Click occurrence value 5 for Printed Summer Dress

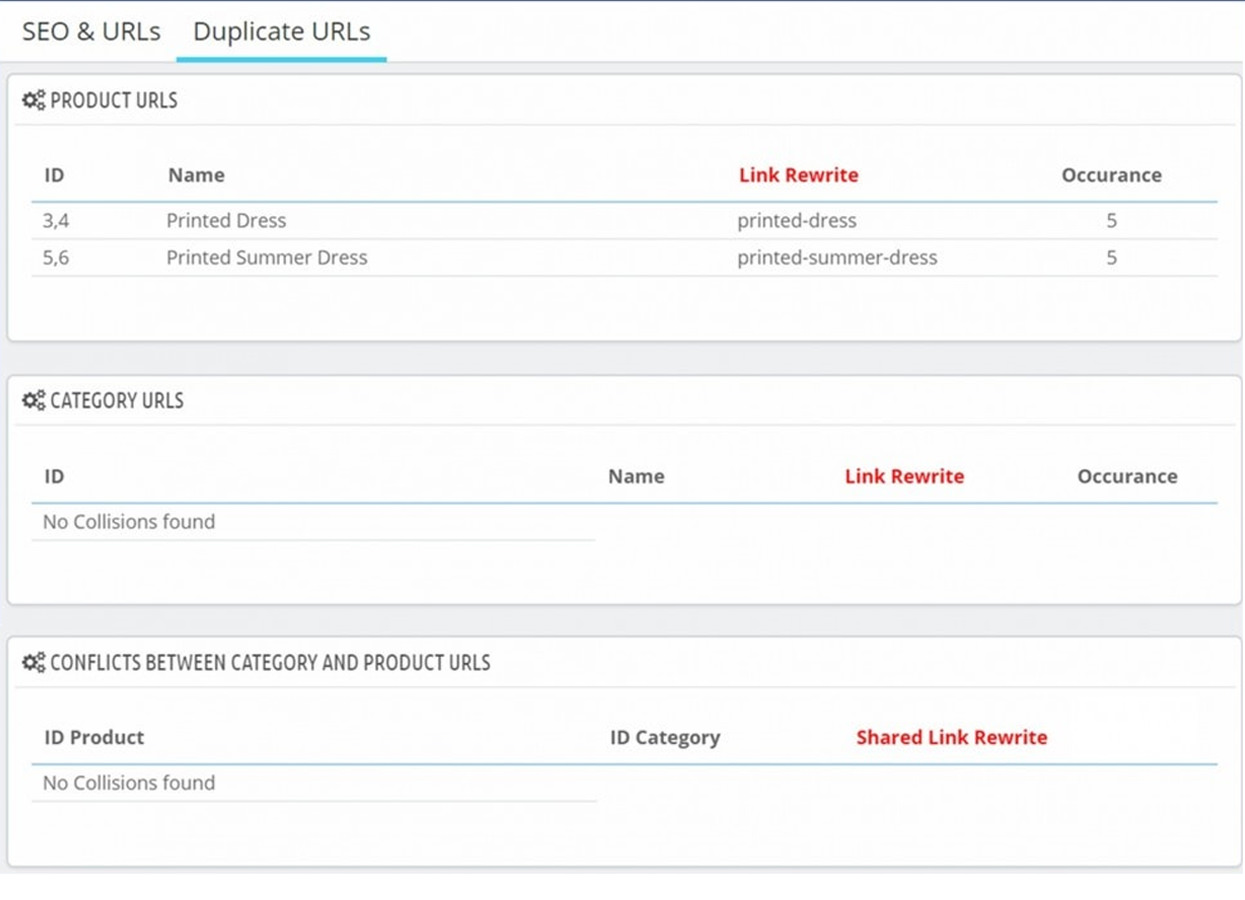point(1111,258)
